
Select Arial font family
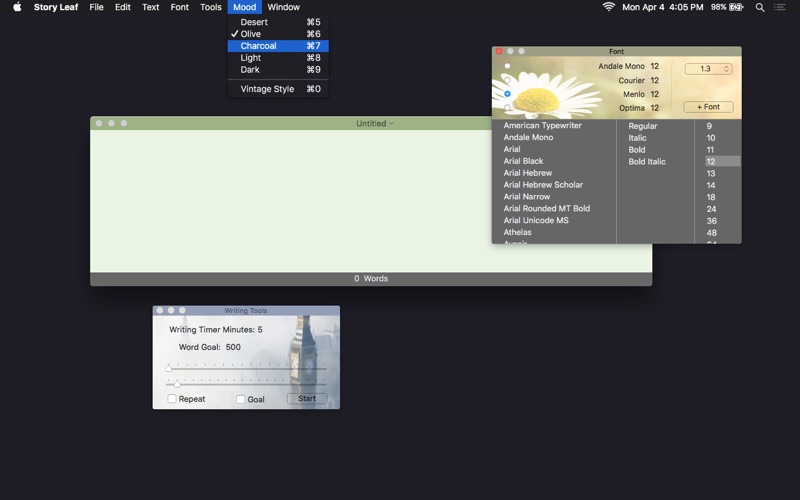point(512,149)
